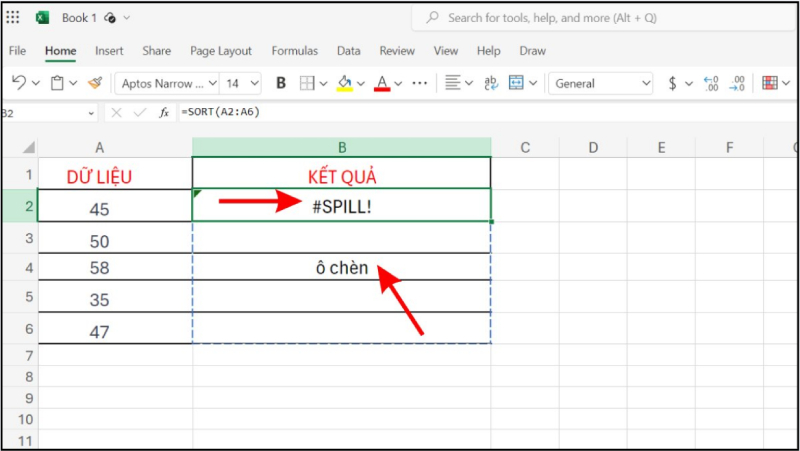Open the Insert tab
This screenshot has height=451, width=800.
(x=109, y=51)
